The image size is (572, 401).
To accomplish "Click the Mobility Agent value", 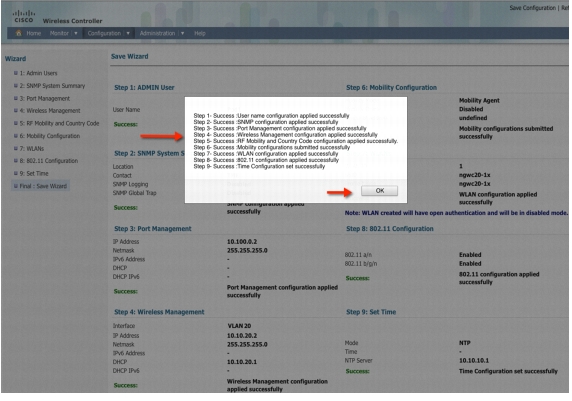I will pos(479,100).
